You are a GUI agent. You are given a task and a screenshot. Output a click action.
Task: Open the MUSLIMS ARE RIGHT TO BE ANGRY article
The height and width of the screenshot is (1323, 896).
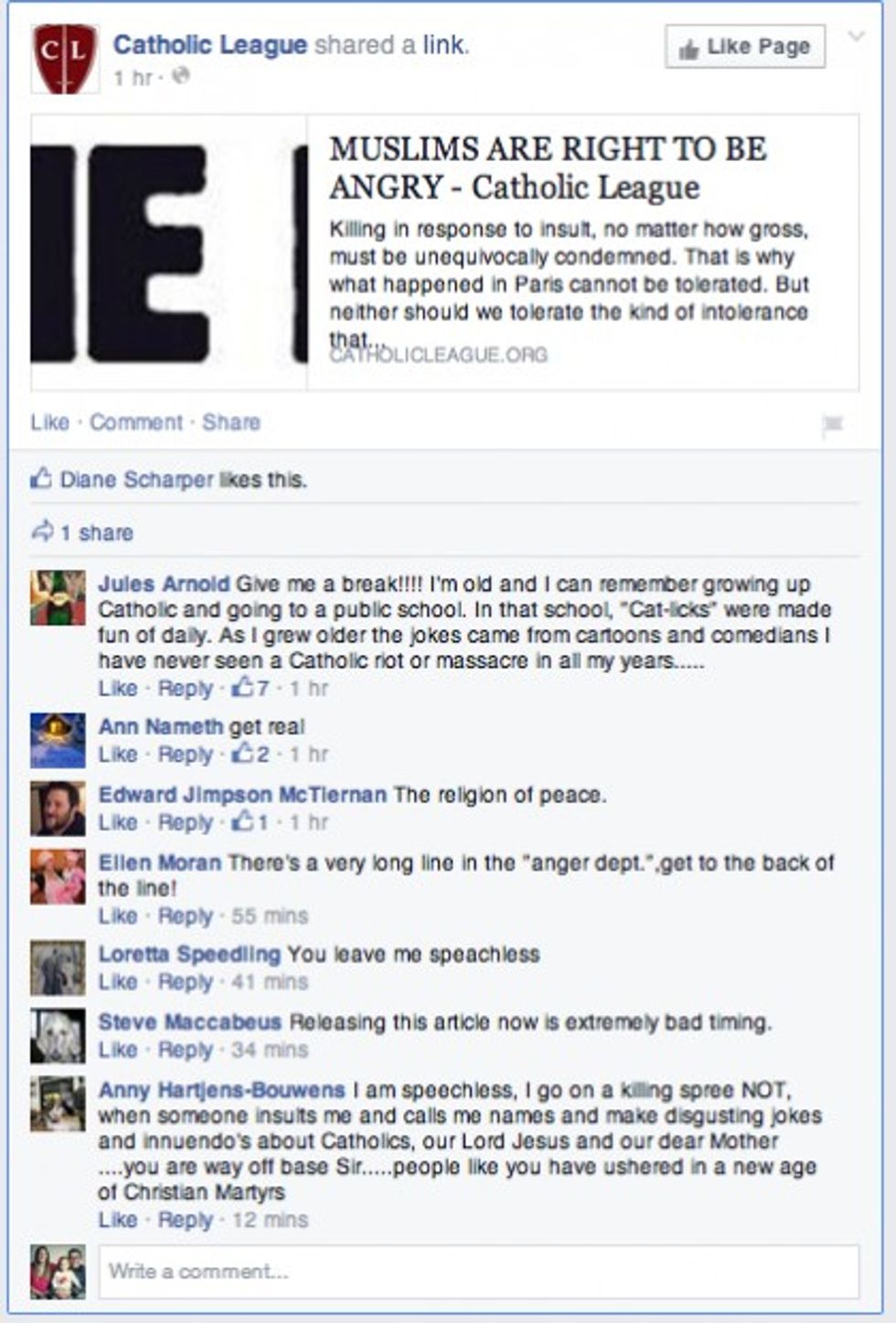tap(548, 167)
